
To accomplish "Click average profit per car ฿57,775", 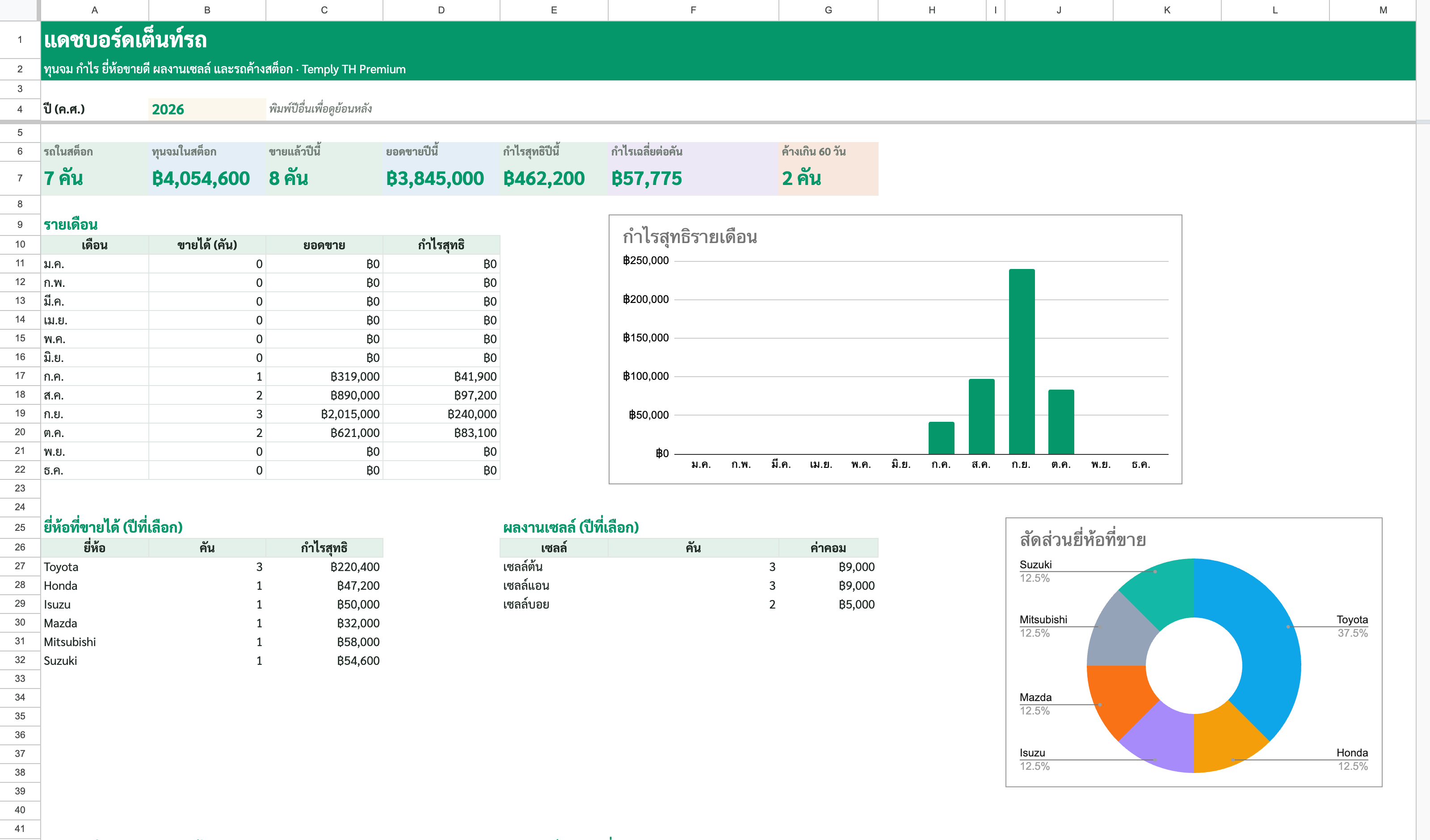I will coord(646,178).
